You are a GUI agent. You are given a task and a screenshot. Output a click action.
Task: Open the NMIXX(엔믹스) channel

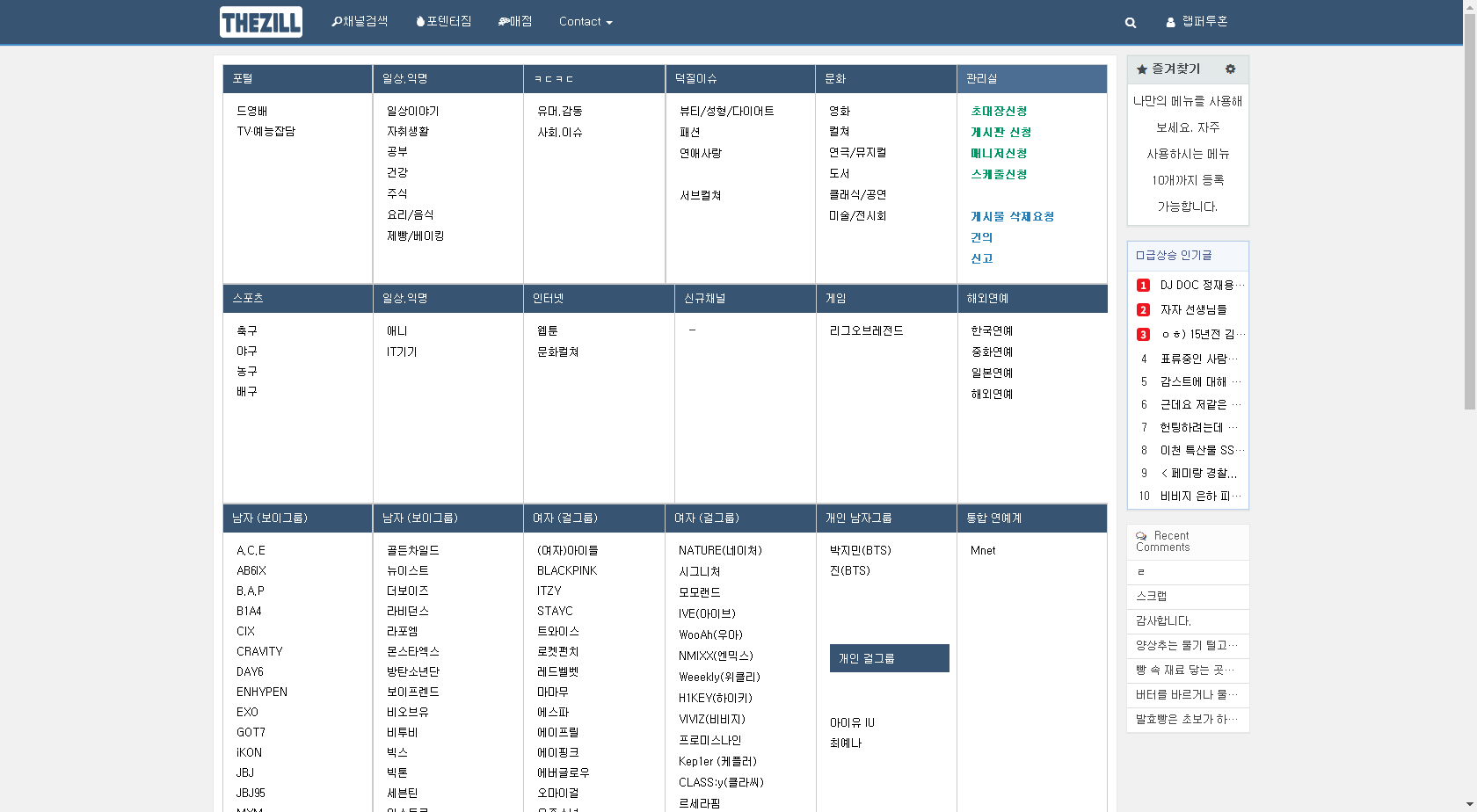pyautogui.click(x=716, y=656)
